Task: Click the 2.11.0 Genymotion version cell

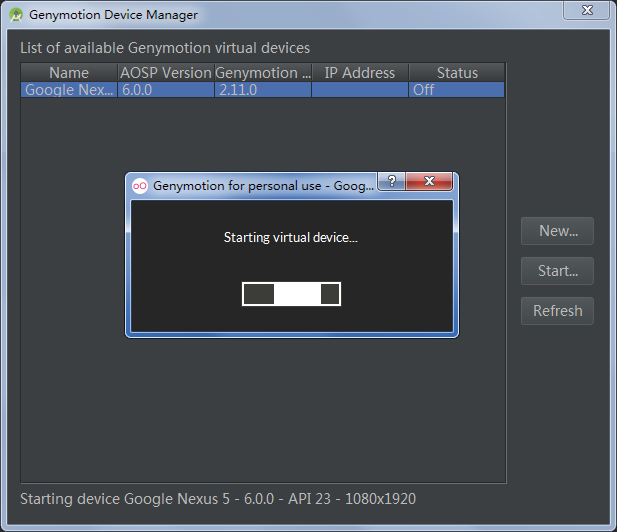Action: coord(263,90)
